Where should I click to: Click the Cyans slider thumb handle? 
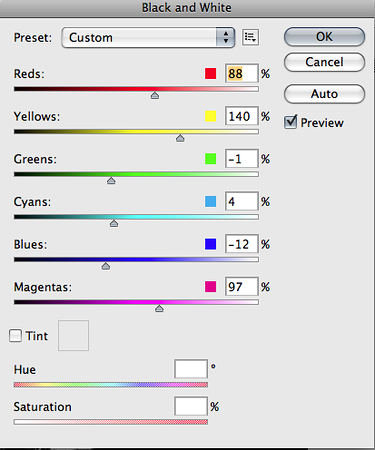coord(114,223)
